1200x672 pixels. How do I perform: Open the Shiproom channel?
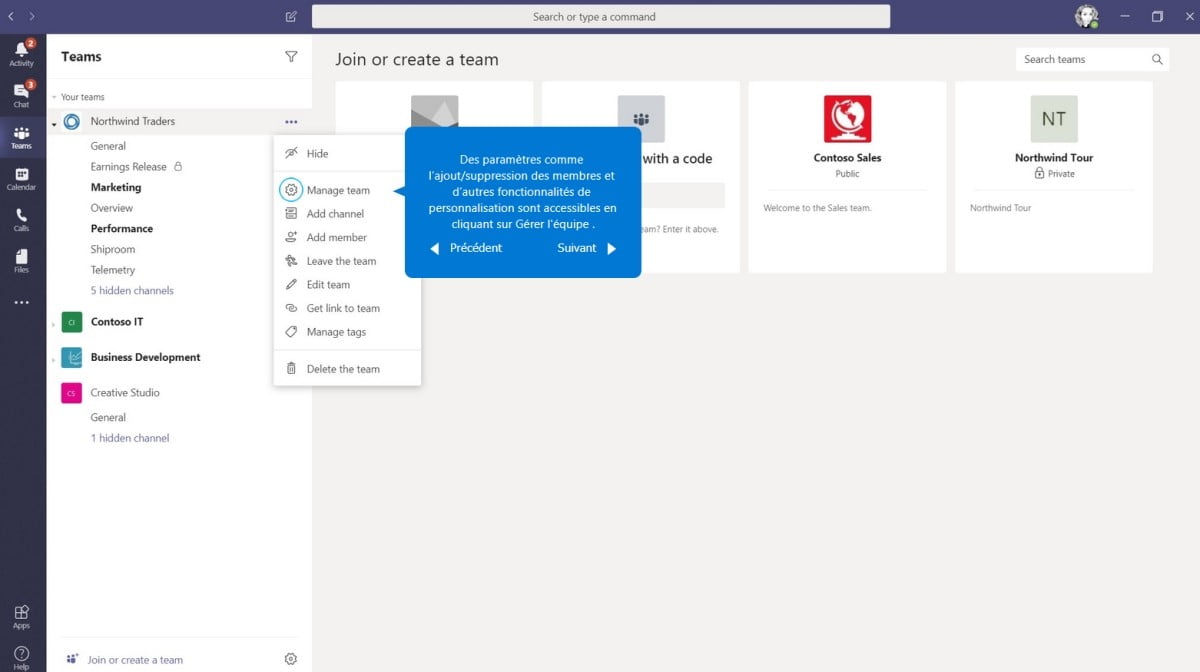pyautogui.click(x=113, y=249)
